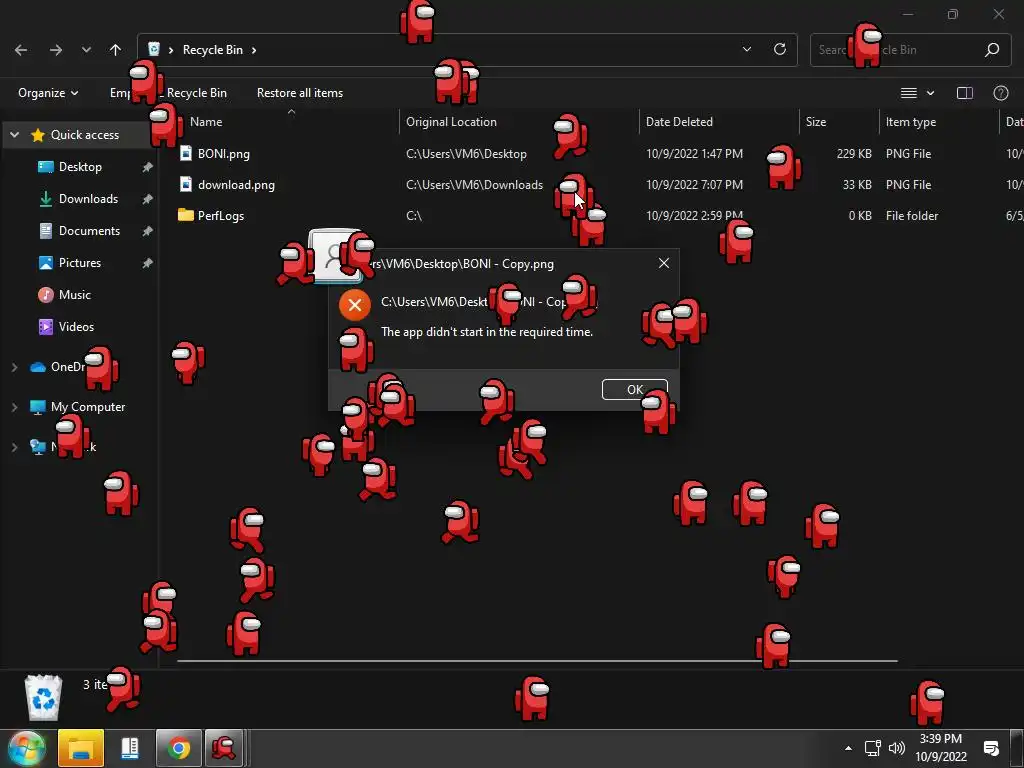1024x768 pixels.
Task: Open address bar history dropdown arrow
Action: click(x=746, y=50)
